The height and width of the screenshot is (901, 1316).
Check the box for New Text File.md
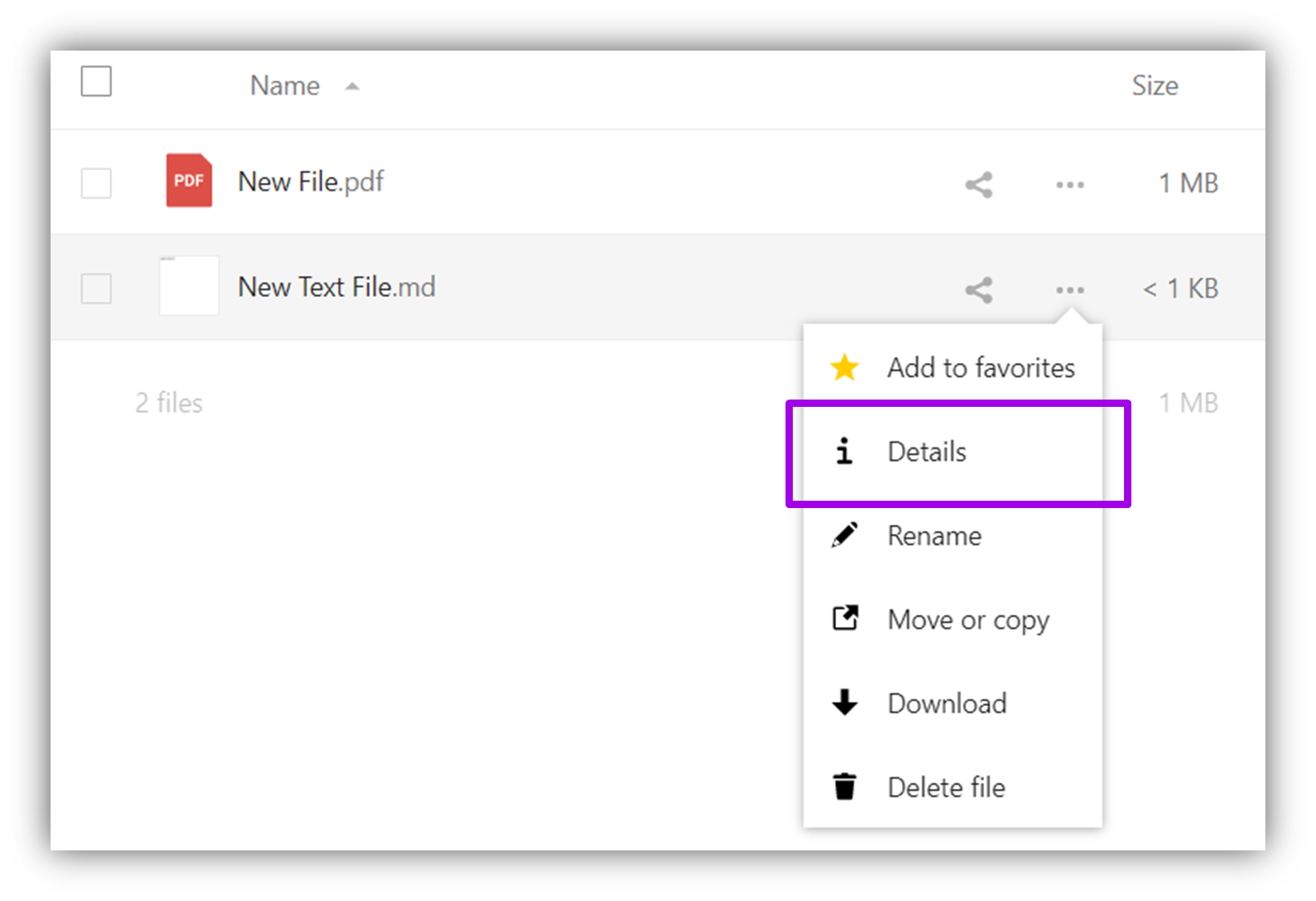pos(96,288)
